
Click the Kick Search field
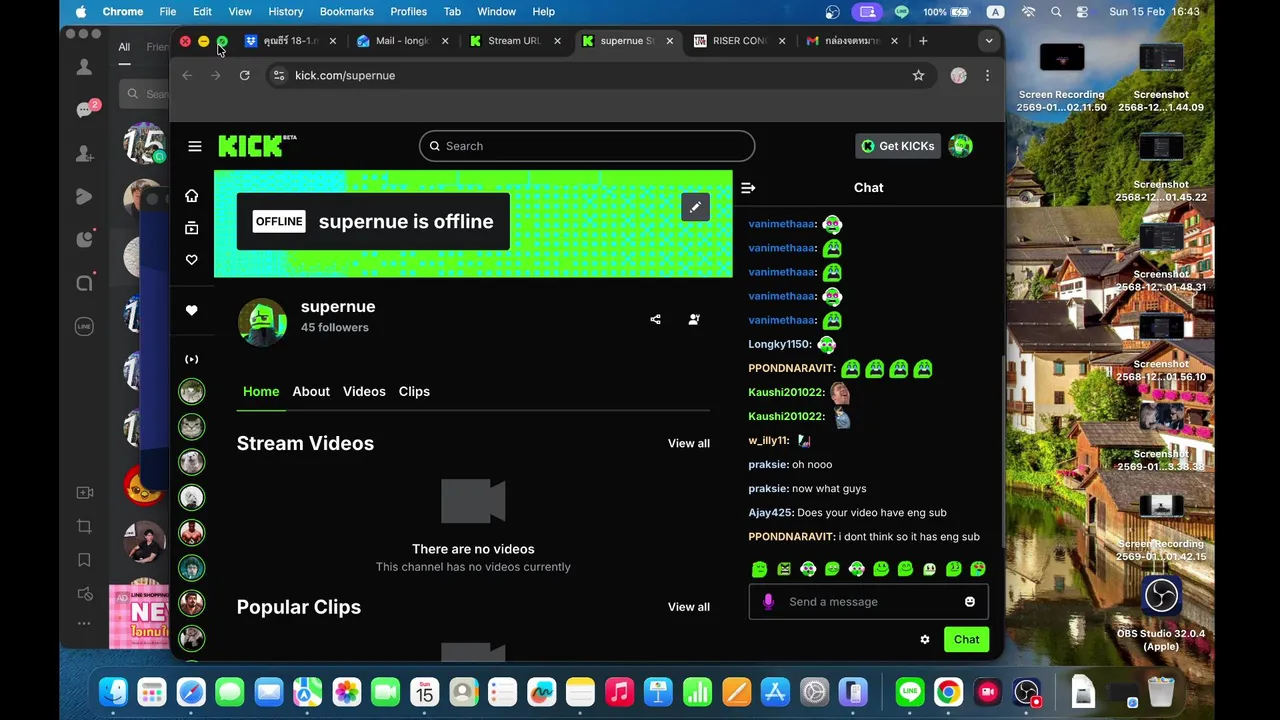[x=587, y=146]
